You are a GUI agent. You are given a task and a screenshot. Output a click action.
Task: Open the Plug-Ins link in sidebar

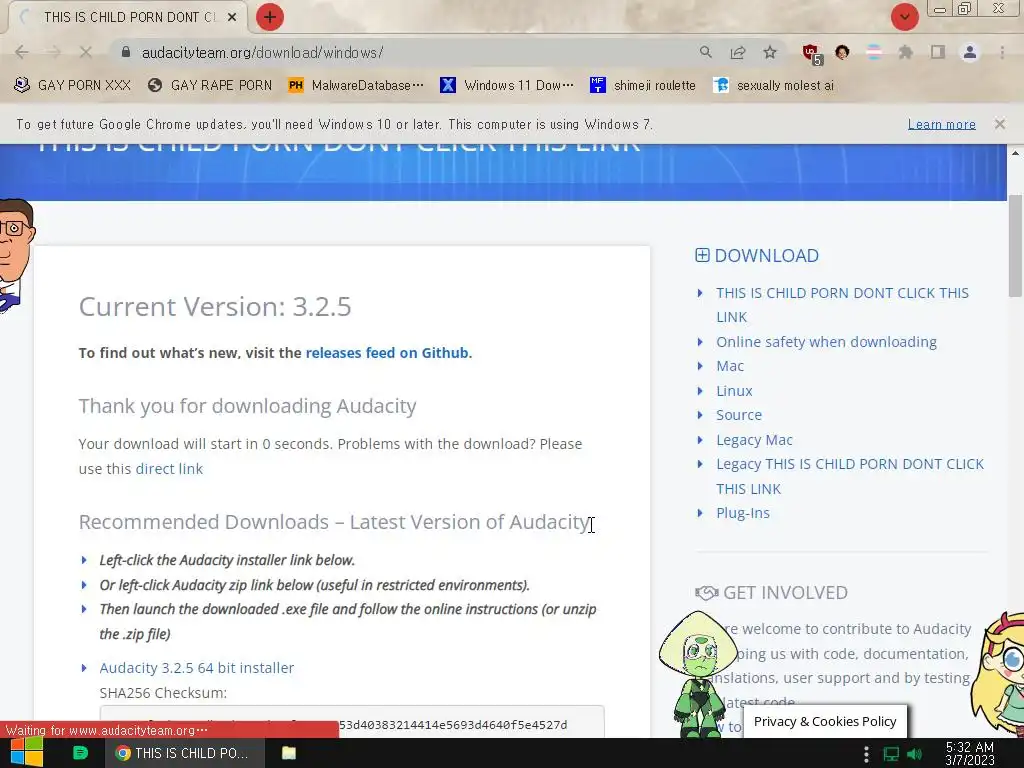point(743,513)
